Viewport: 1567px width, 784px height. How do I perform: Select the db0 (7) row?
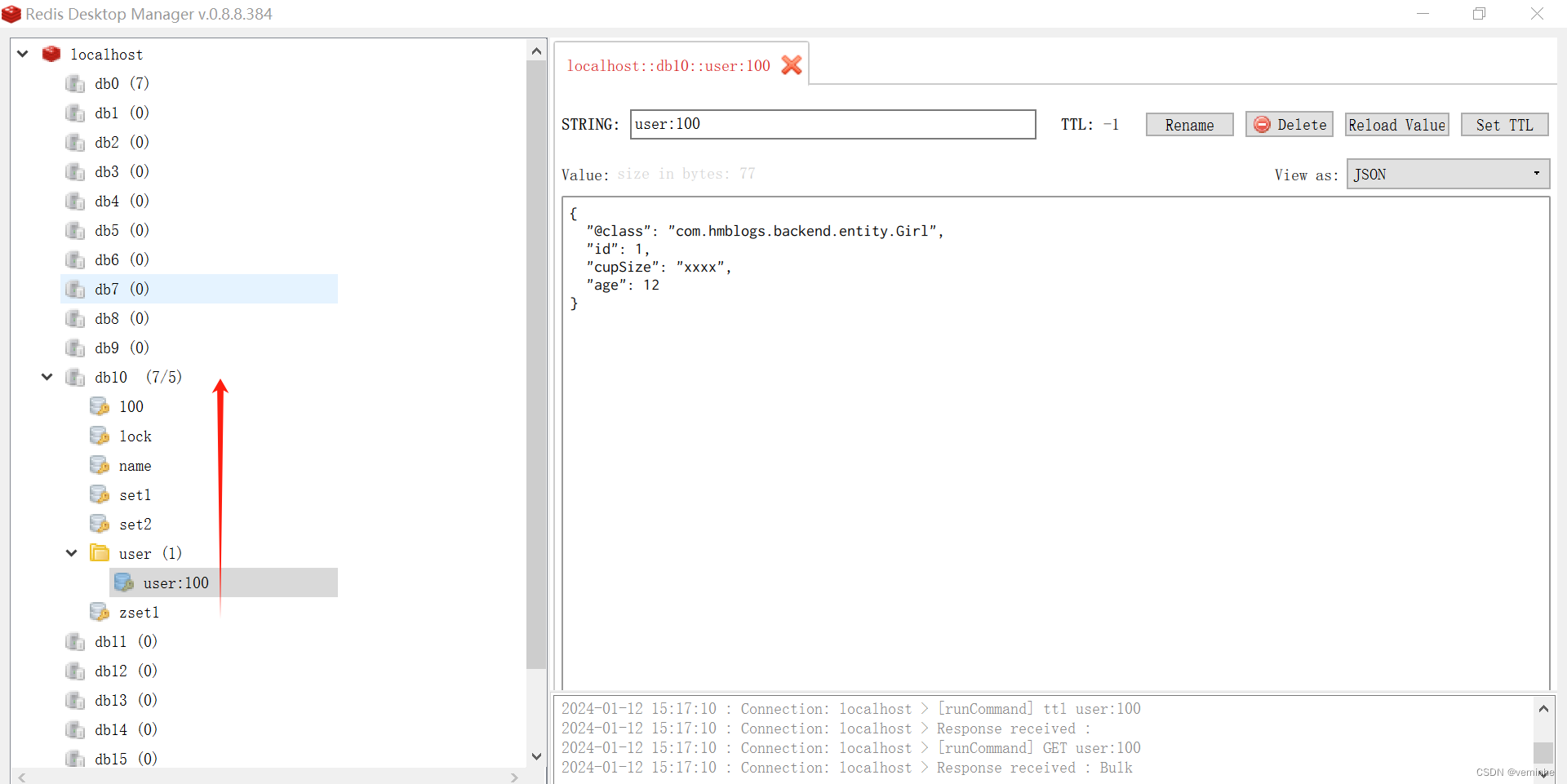122,83
